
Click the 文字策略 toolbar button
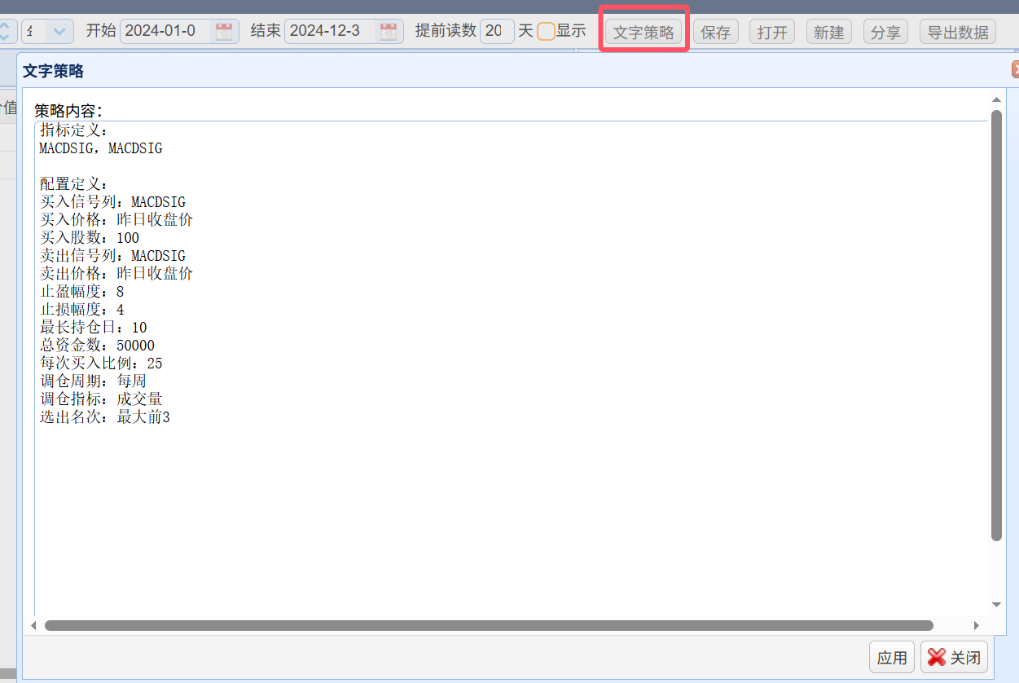coord(643,32)
